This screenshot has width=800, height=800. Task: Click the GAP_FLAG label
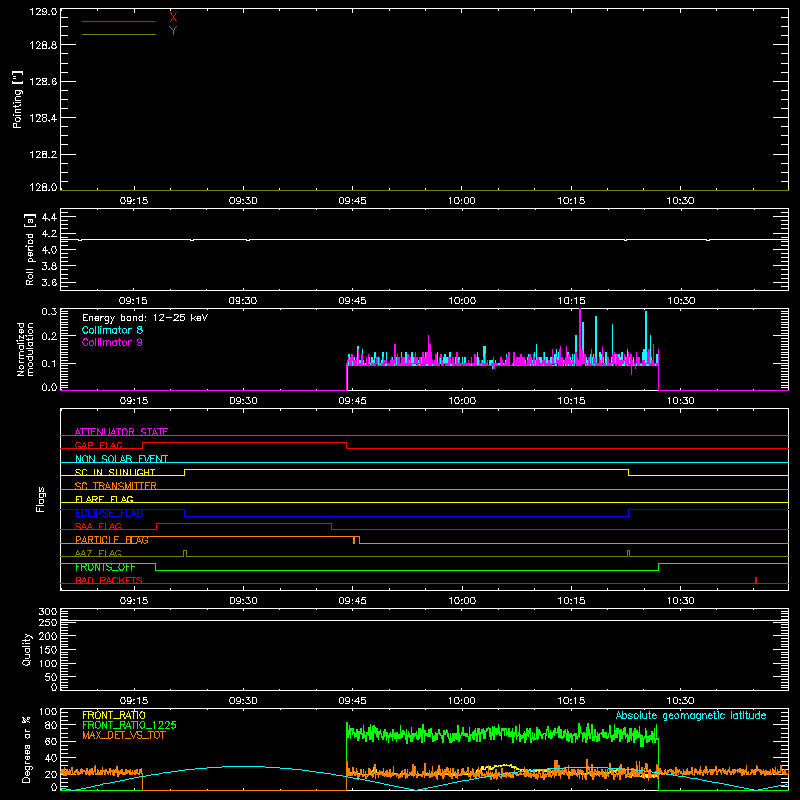pyautogui.click(x=98, y=445)
